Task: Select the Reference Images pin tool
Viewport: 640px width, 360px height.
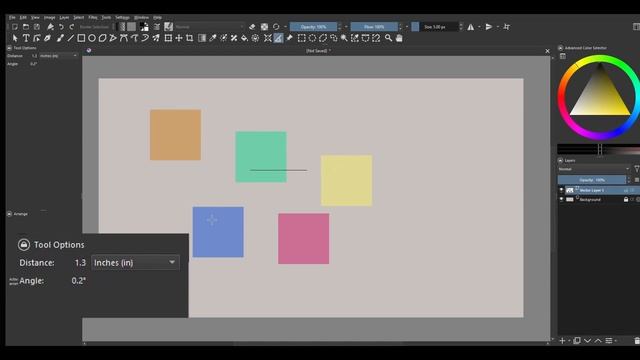Action: tap(289, 38)
